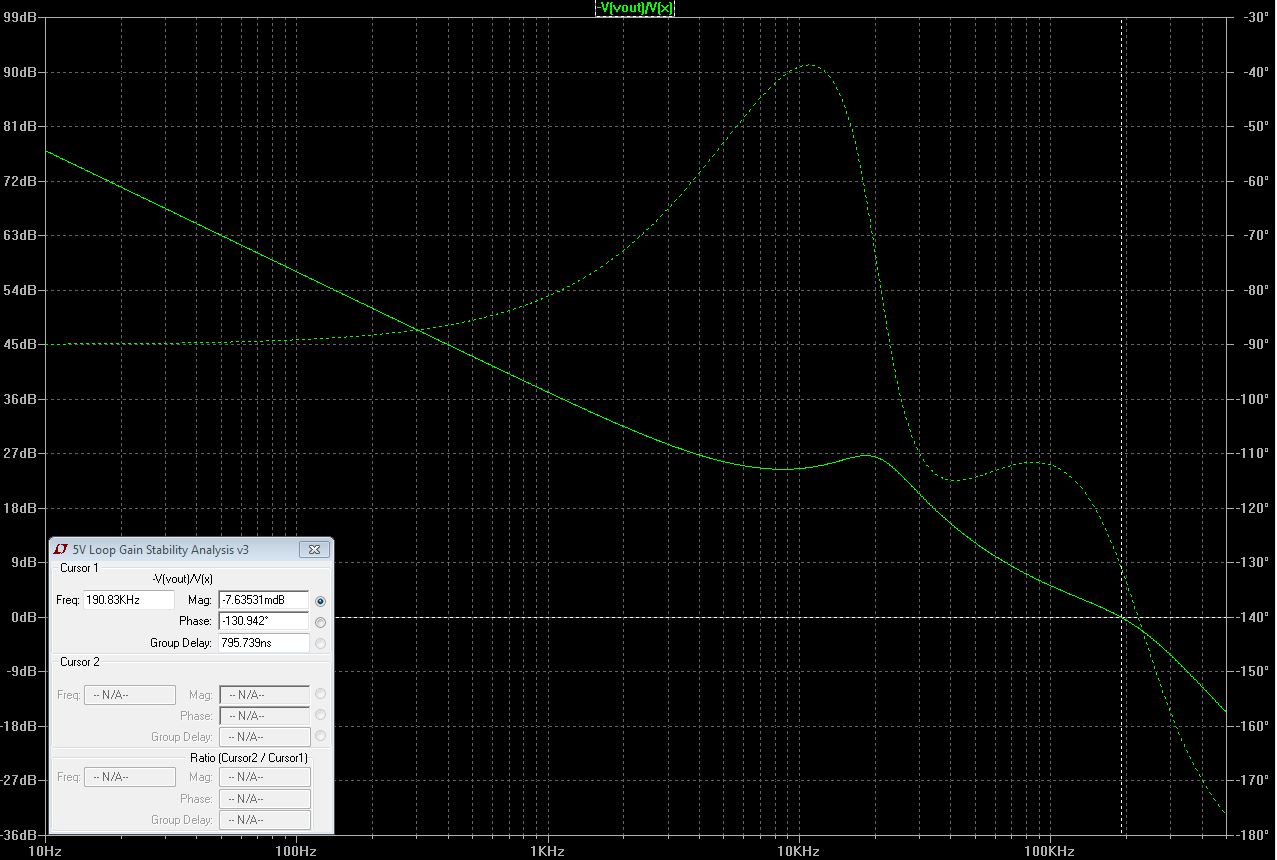Click the -180° right axis label
Image resolution: width=1277 pixels, height=860 pixels.
[x=1255, y=834]
